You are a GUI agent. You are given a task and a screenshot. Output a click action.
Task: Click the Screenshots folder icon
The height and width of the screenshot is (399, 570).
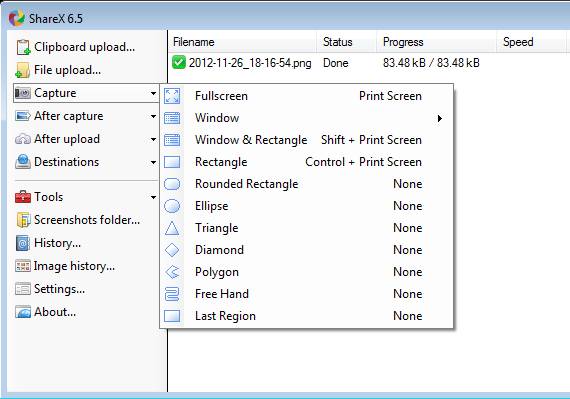pyautogui.click(x=23, y=220)
